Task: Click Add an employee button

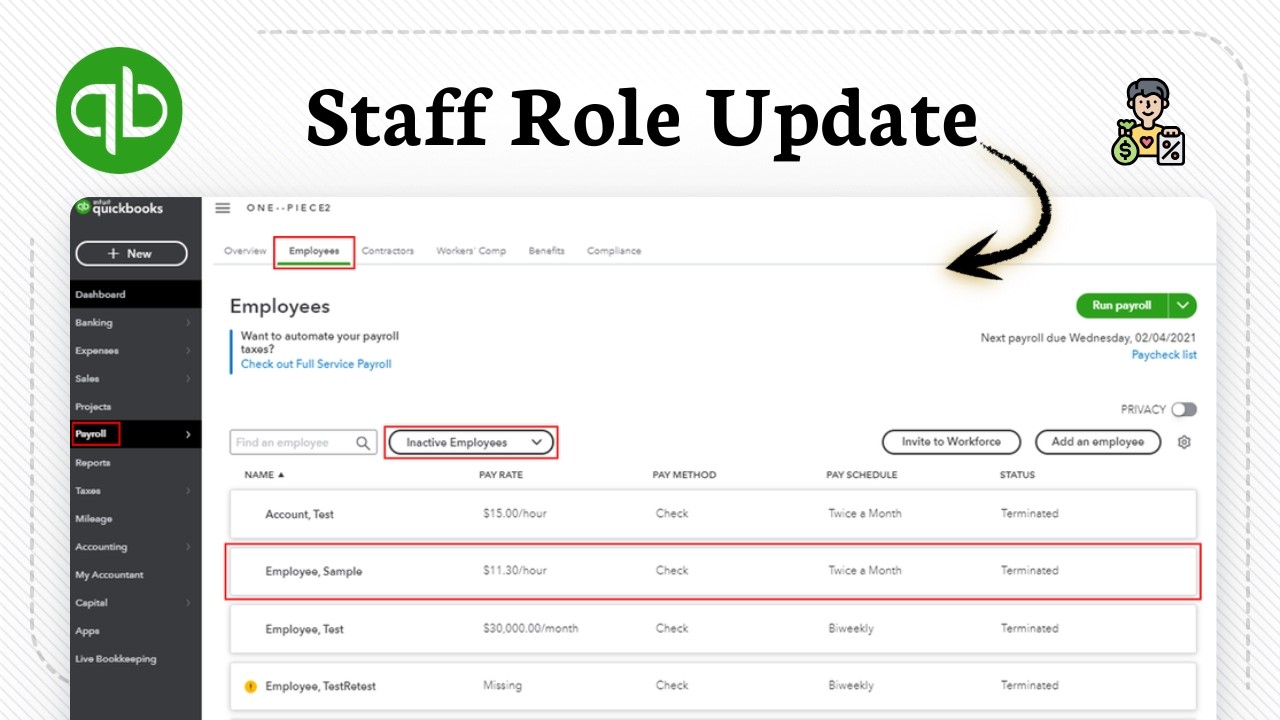Action: click(x=1097, y=442)
